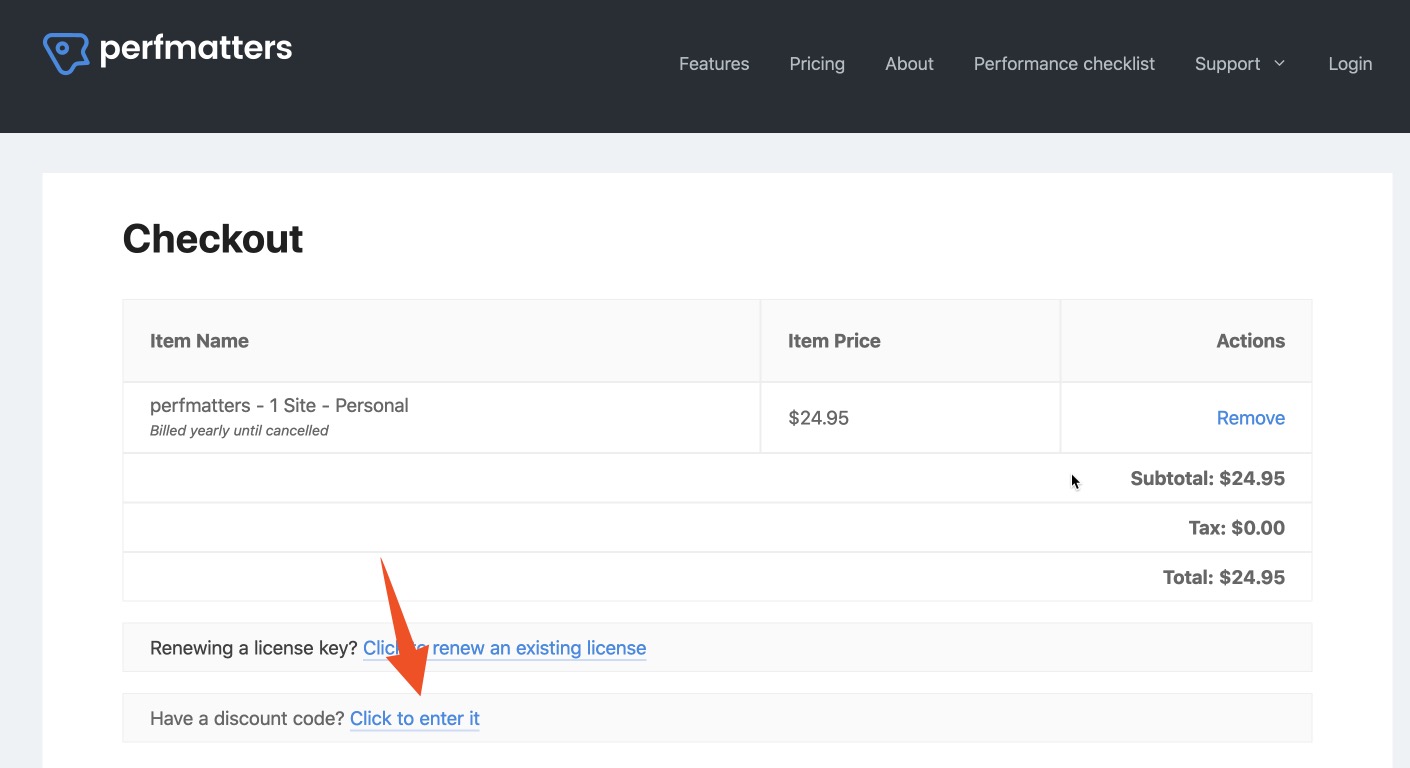Screen dimensions: 1410x768
Task: Navigate to Performance checklist
Action: tap(1064, 64)
